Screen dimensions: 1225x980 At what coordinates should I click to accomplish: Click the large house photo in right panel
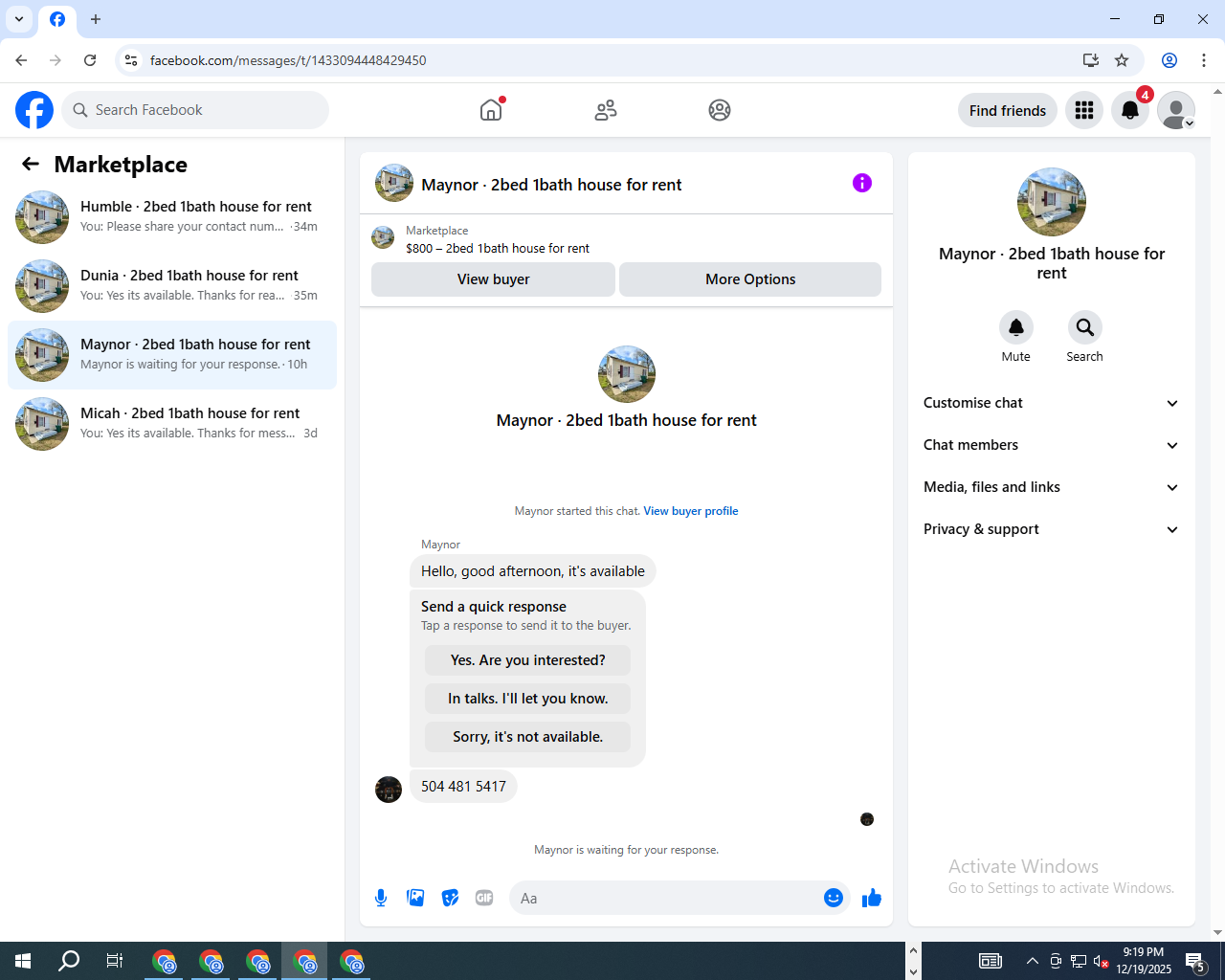click(1052, 202)
